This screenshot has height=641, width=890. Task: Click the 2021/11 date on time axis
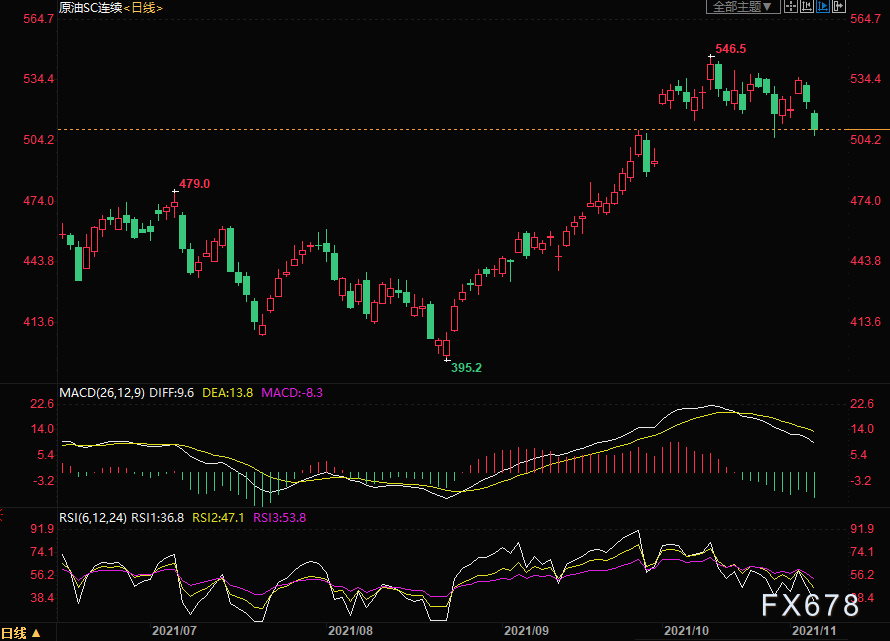tap(814, 631)
